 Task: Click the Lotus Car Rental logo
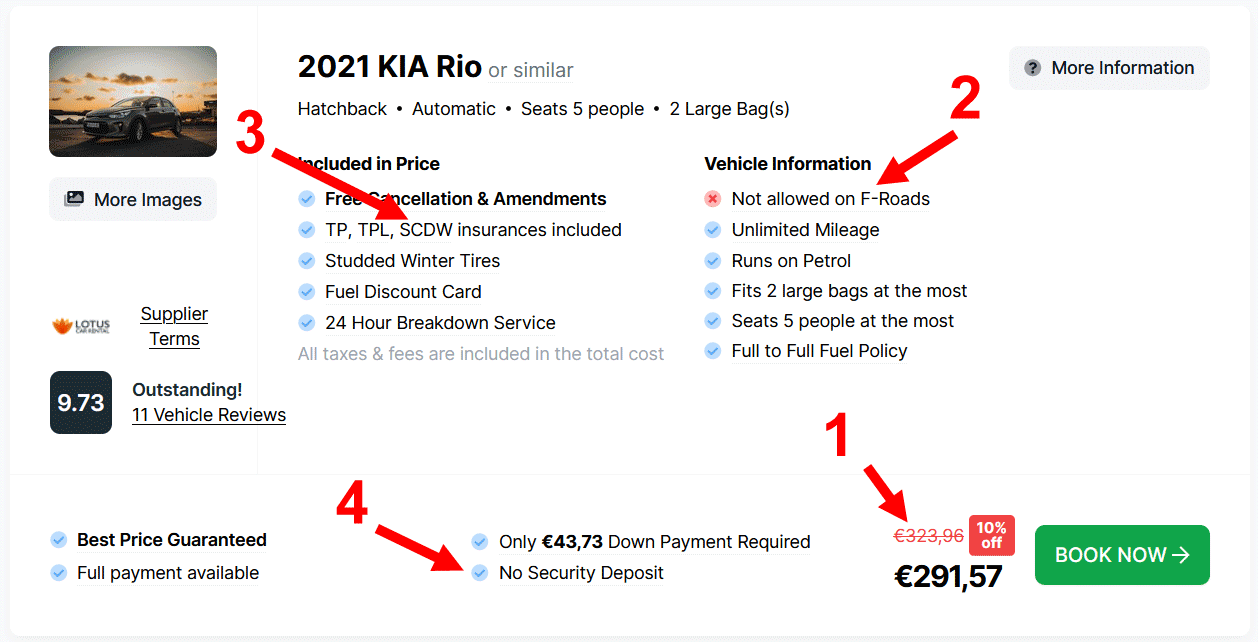tap(81, 326)
